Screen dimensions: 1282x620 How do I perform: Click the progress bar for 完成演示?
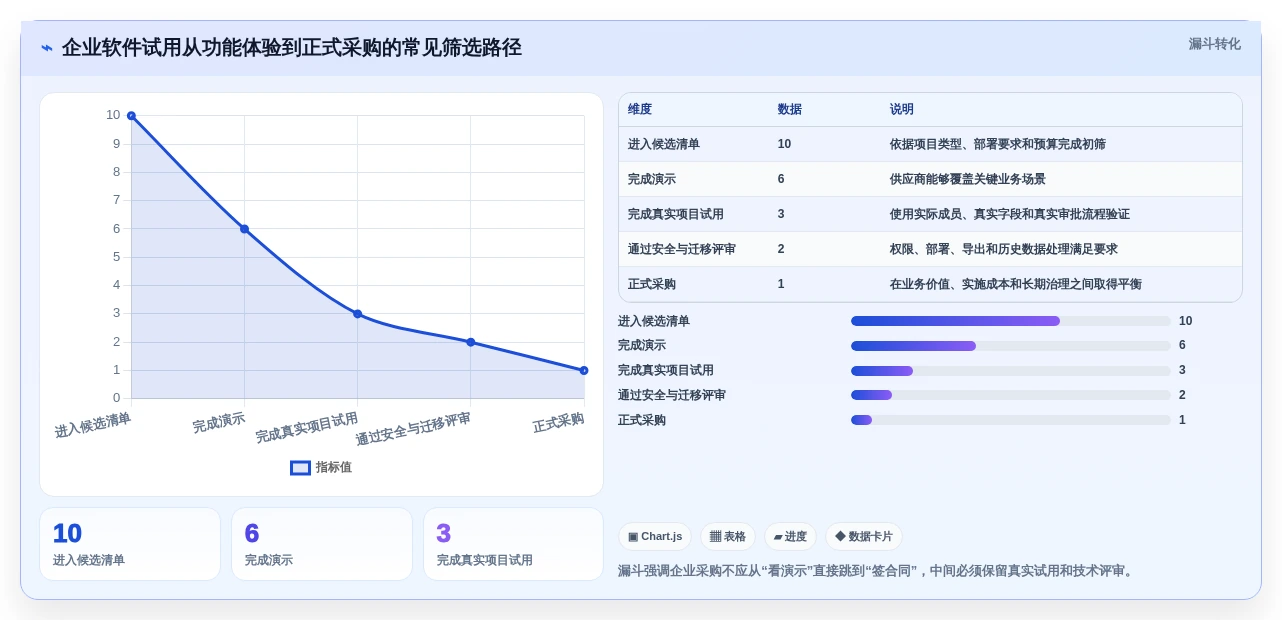[1010, 346]
